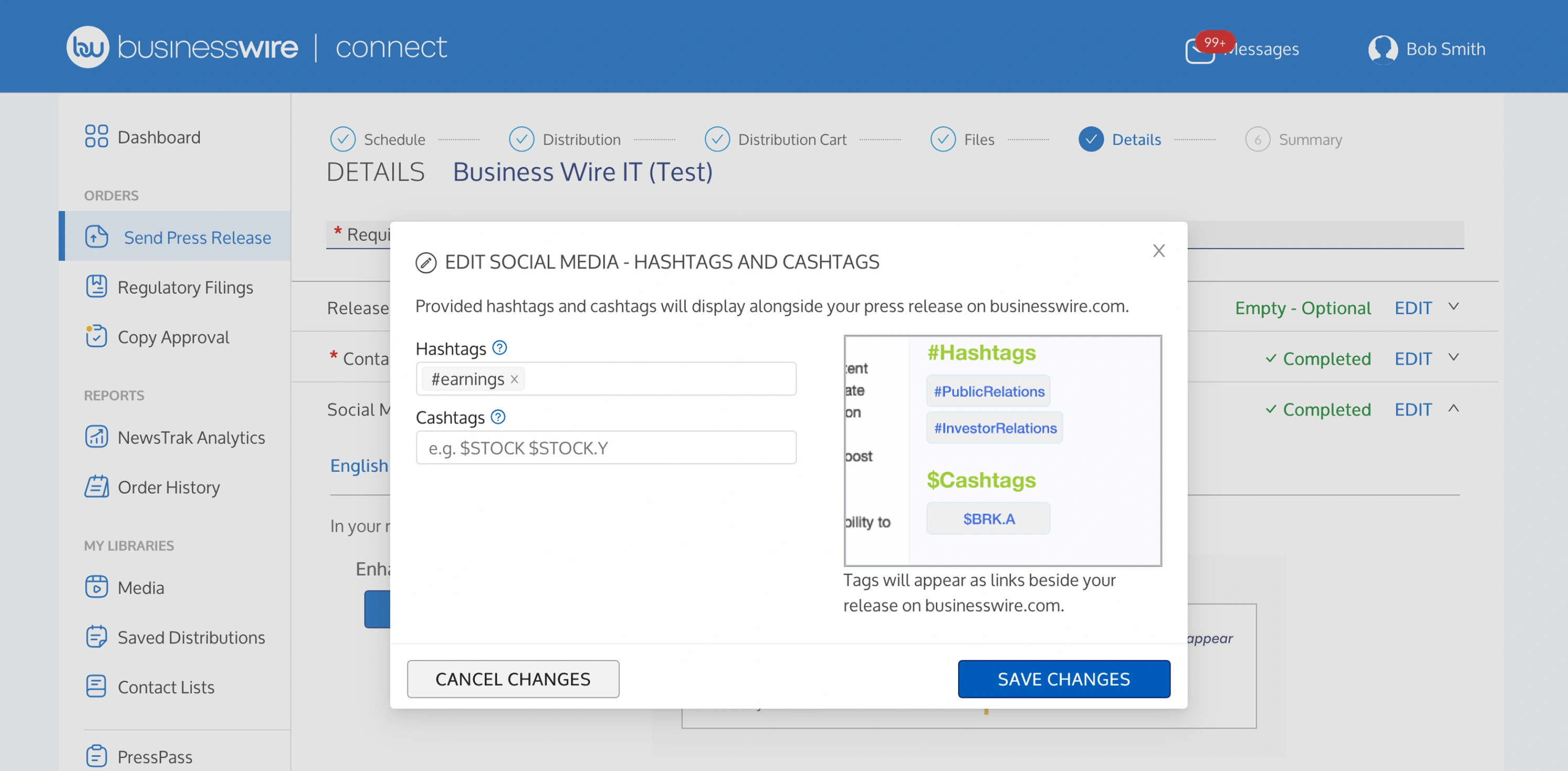This screenshot has height=771, width=1568.
Task: Go to the Schedule step
Action: 394,140
